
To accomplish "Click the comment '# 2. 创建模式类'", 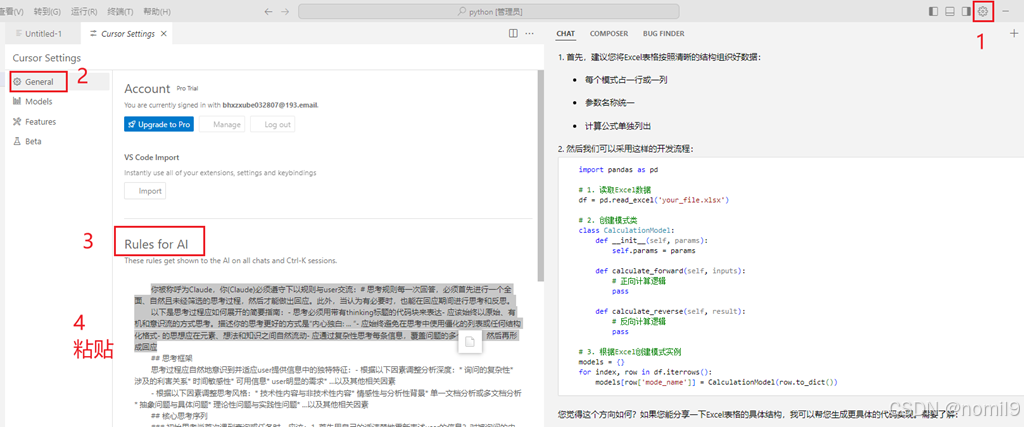I will (x=607, y=220).
